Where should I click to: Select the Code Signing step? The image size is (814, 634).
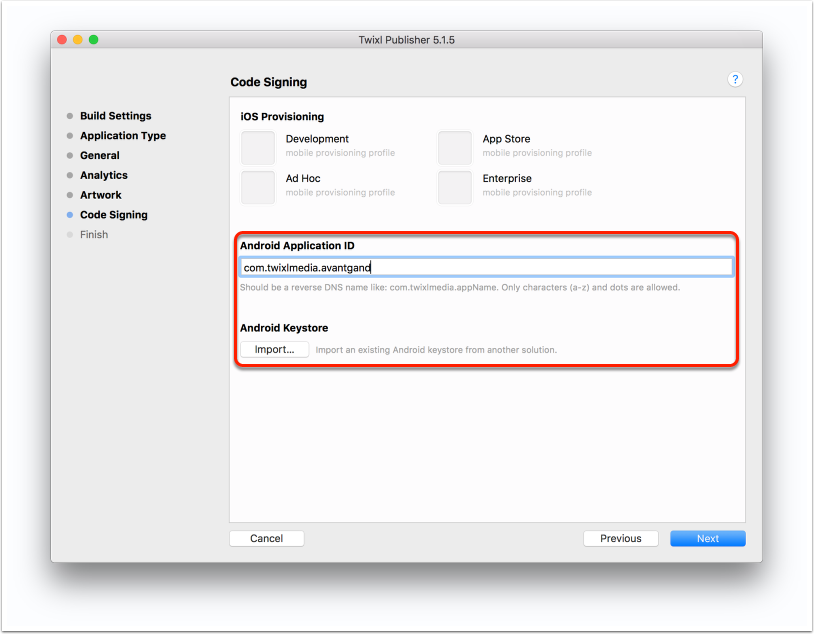(x=113, y=214)
